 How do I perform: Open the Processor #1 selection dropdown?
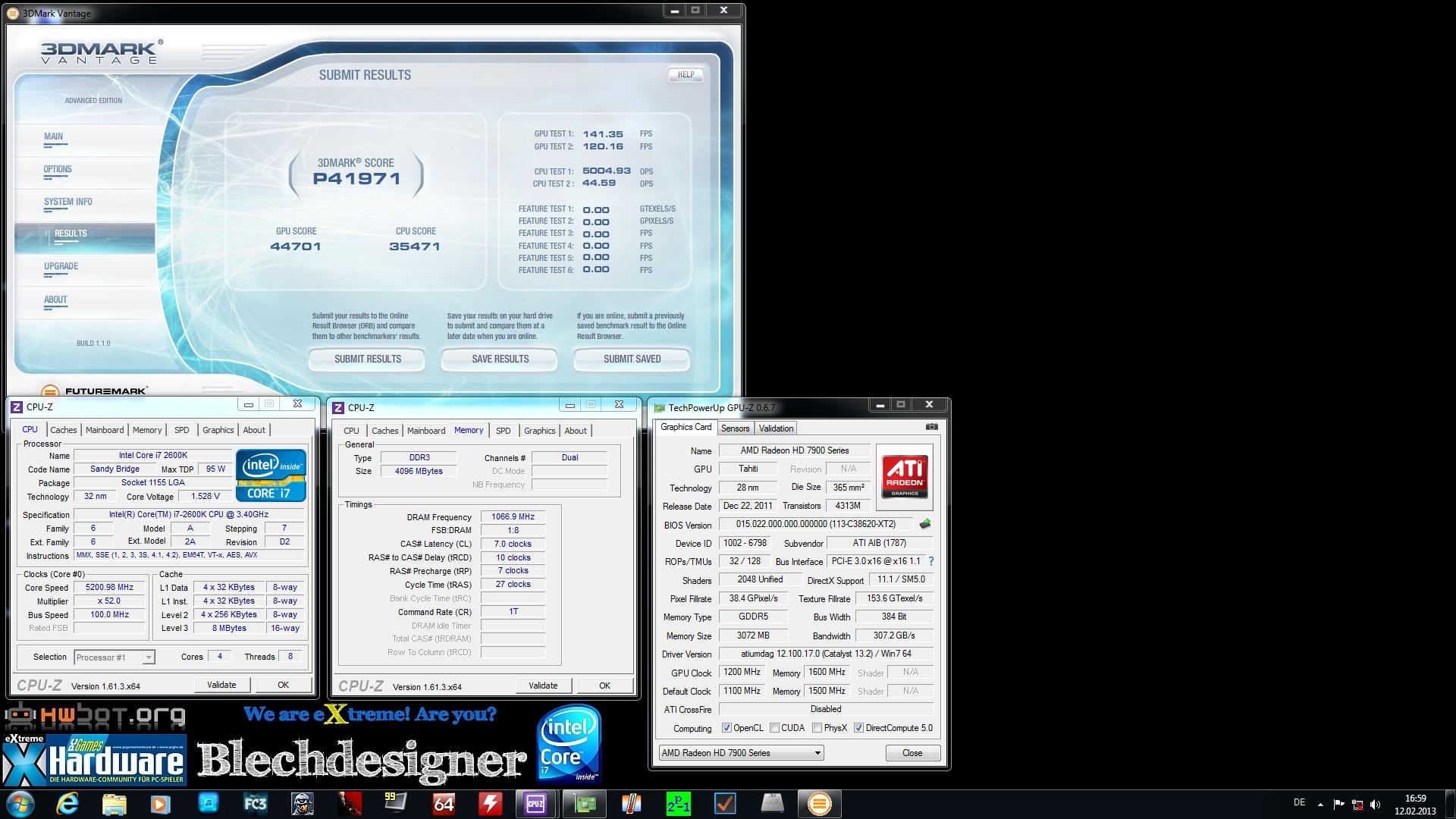click(115, 657)
